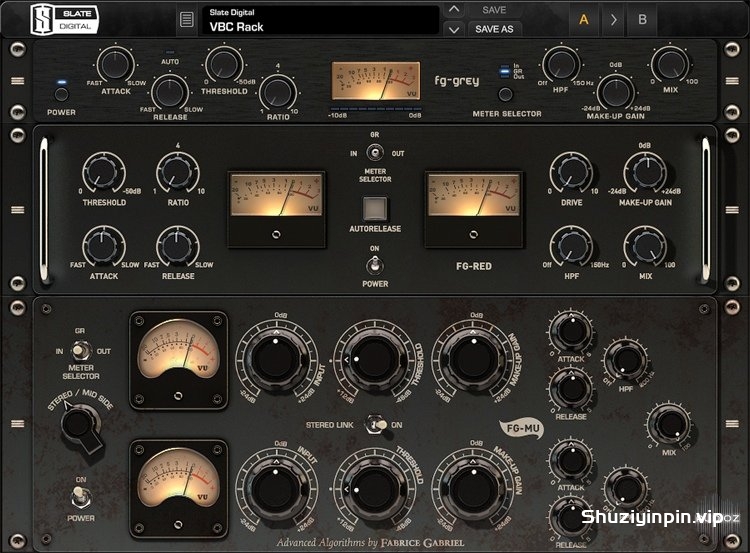
Task: Click FG-Grey RELEASE knob
Action: (170, 91)
